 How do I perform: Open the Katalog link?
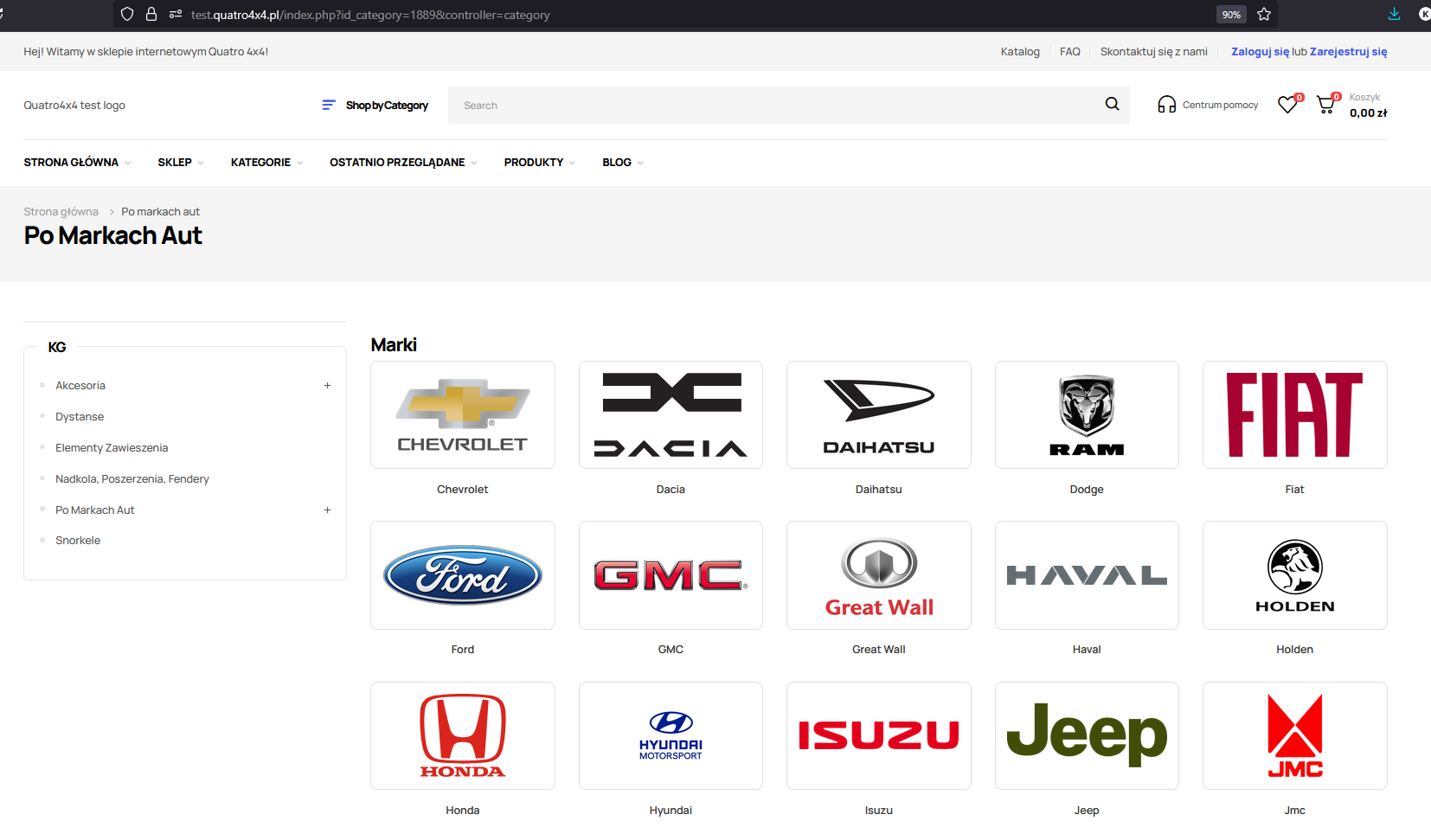1020,52
